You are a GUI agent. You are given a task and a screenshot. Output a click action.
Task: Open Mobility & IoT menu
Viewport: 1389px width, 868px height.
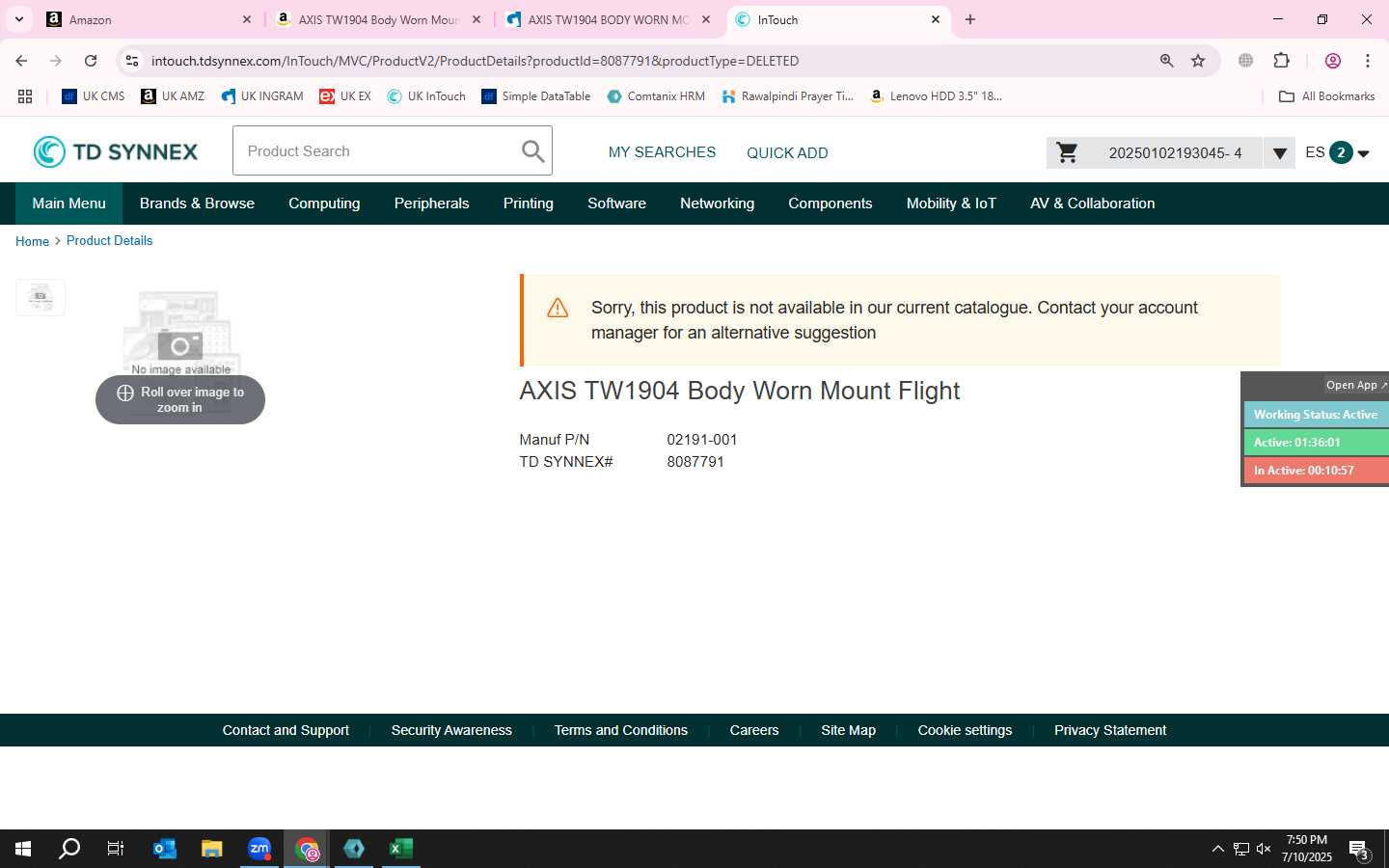click(951, 203)
